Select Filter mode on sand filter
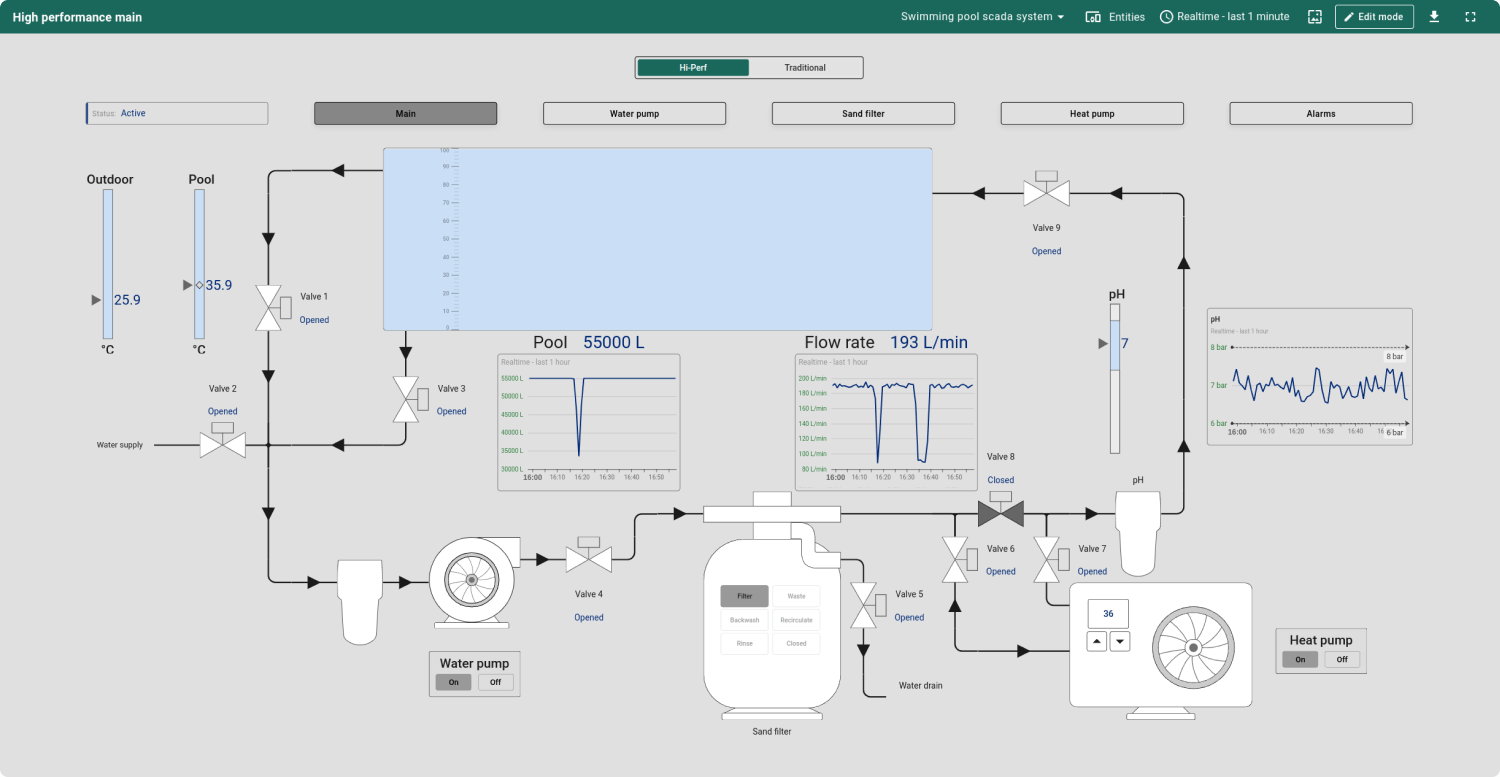1500x777 pixels. (x=745, y=596)
